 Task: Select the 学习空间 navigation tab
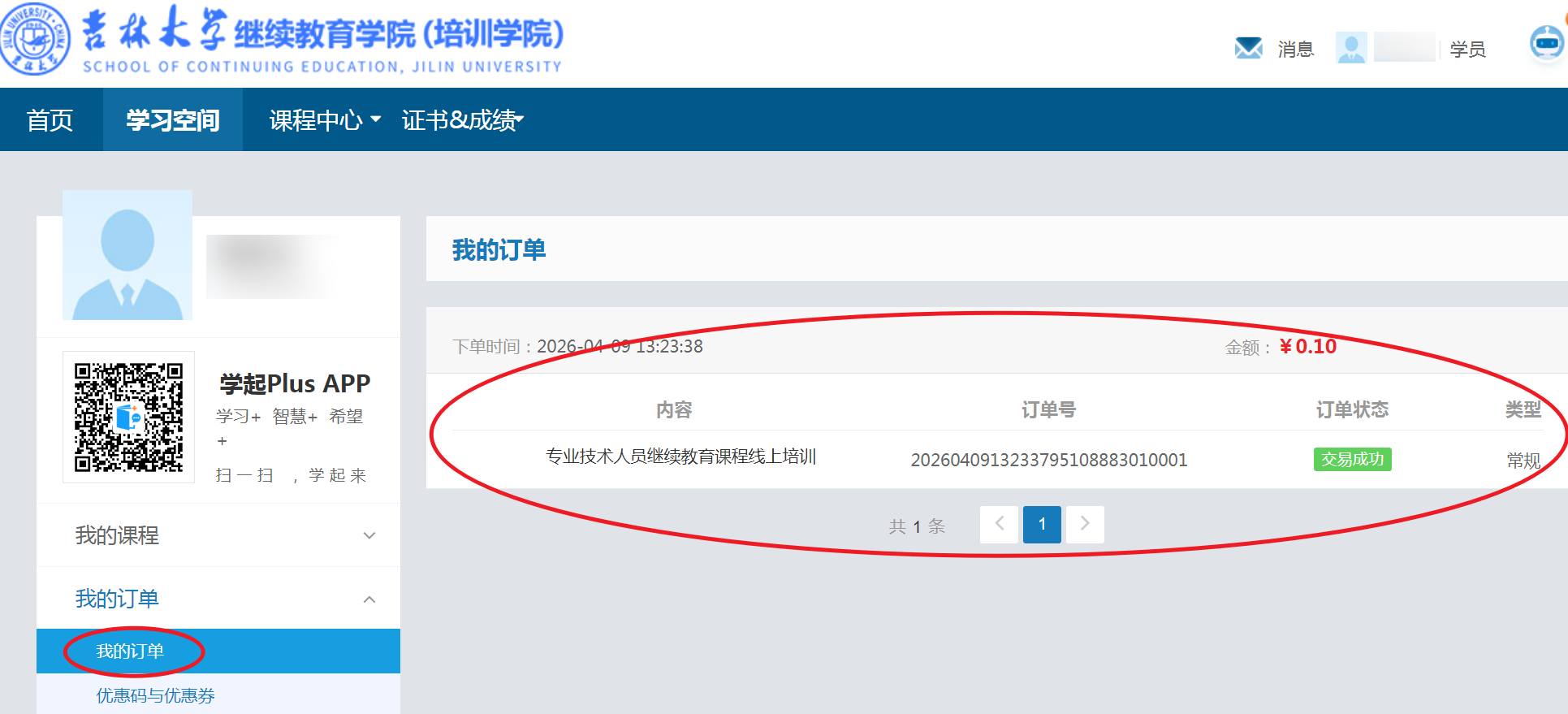(x=173, y=120)
